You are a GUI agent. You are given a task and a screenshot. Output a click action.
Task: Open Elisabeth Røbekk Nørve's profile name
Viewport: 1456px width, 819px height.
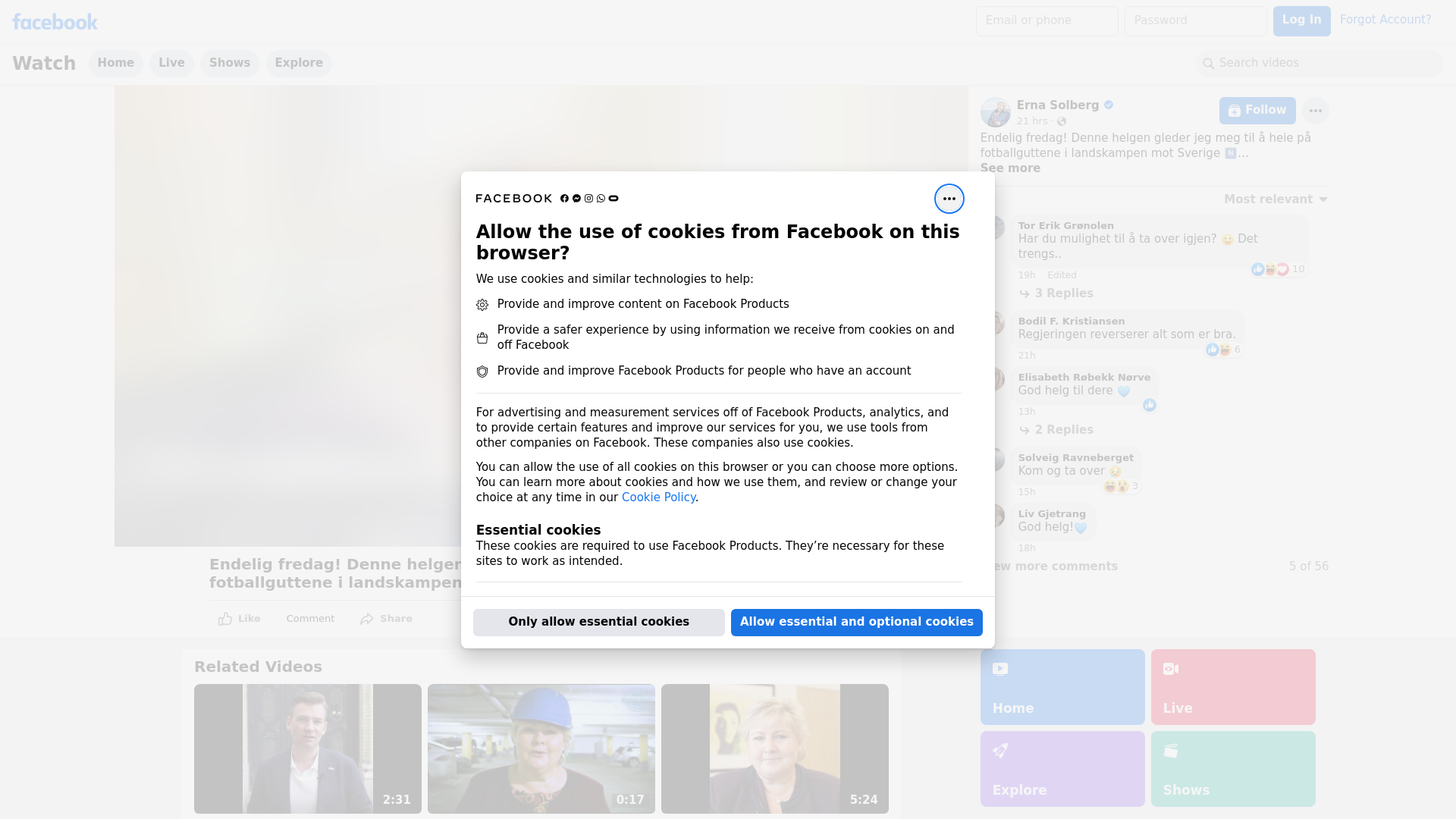[x=1084, y=378]
